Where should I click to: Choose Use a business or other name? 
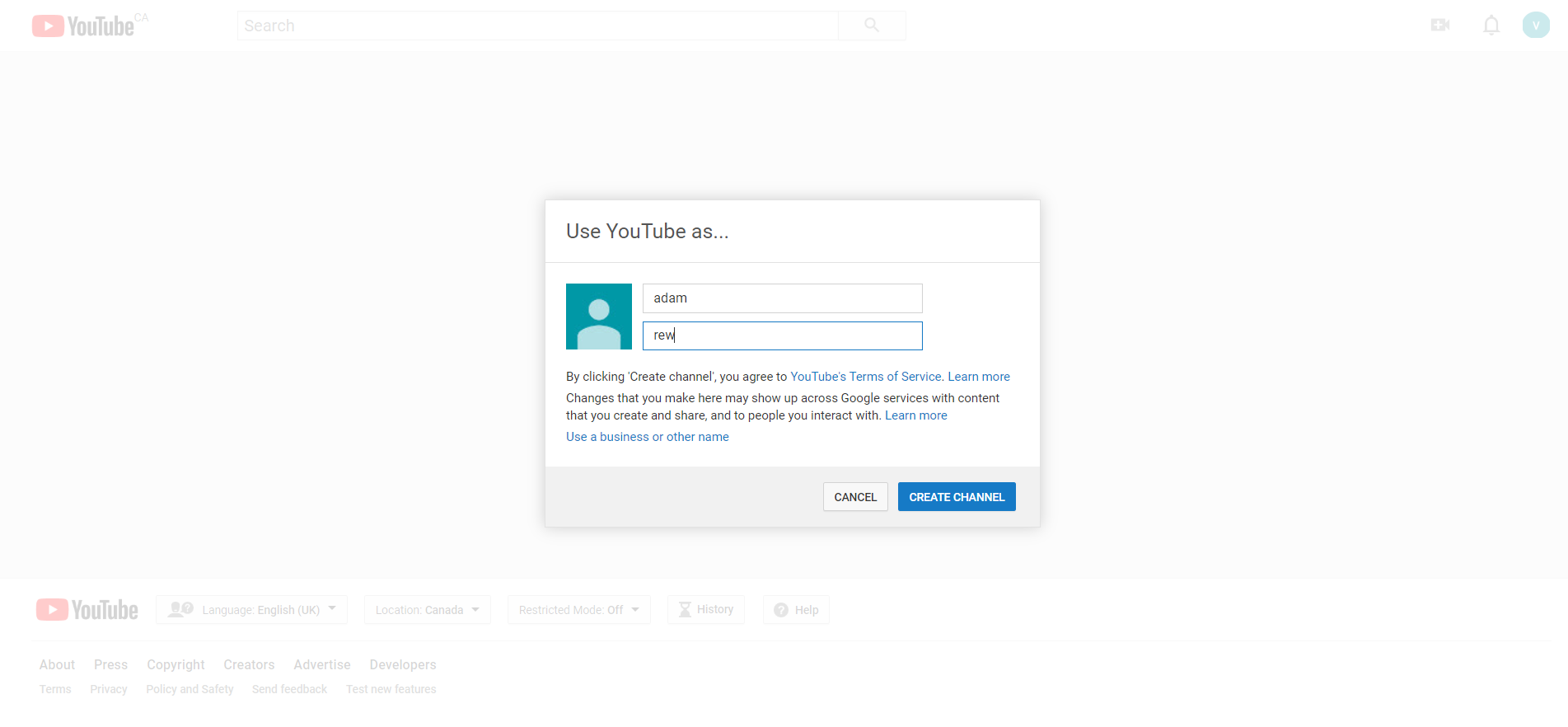pos(648,437)
